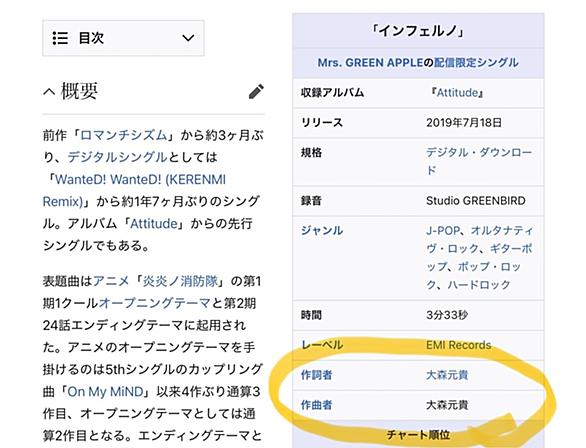Open the J-POP genre link

tap(442, 231)
